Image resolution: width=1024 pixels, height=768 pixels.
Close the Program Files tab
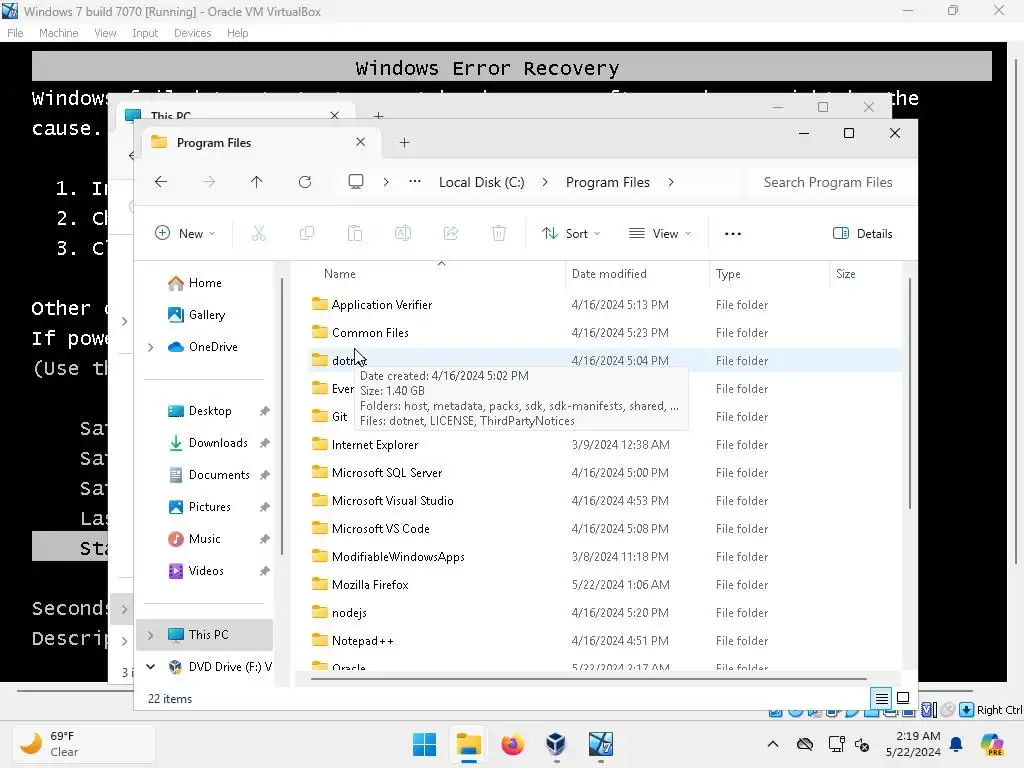[360, 142]
